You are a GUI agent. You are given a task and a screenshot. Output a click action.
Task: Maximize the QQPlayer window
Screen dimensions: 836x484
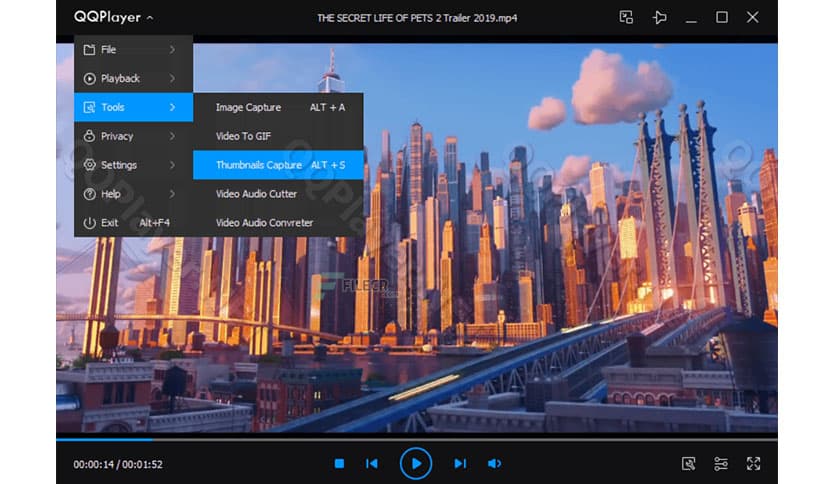click(722, 17)
